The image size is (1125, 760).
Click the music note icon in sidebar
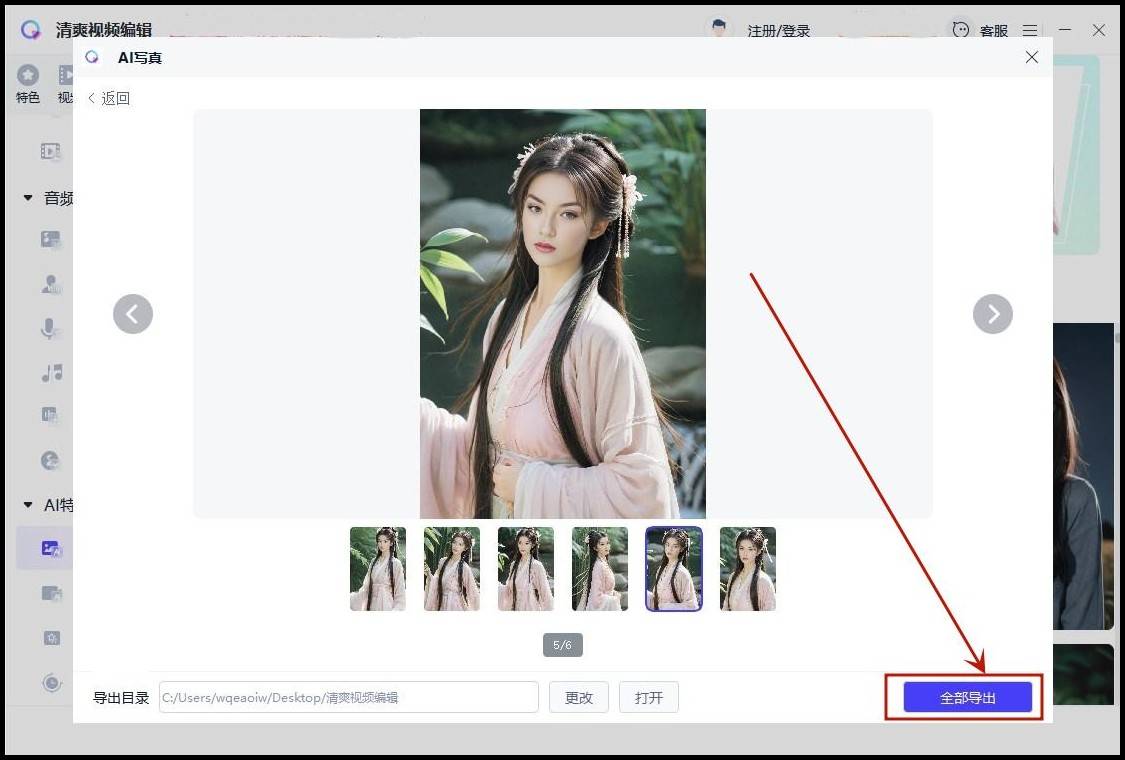point(52,373)
